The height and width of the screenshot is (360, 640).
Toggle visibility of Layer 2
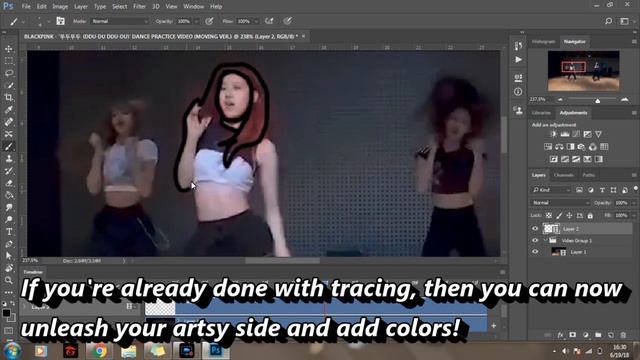click(x=535, y=229)
